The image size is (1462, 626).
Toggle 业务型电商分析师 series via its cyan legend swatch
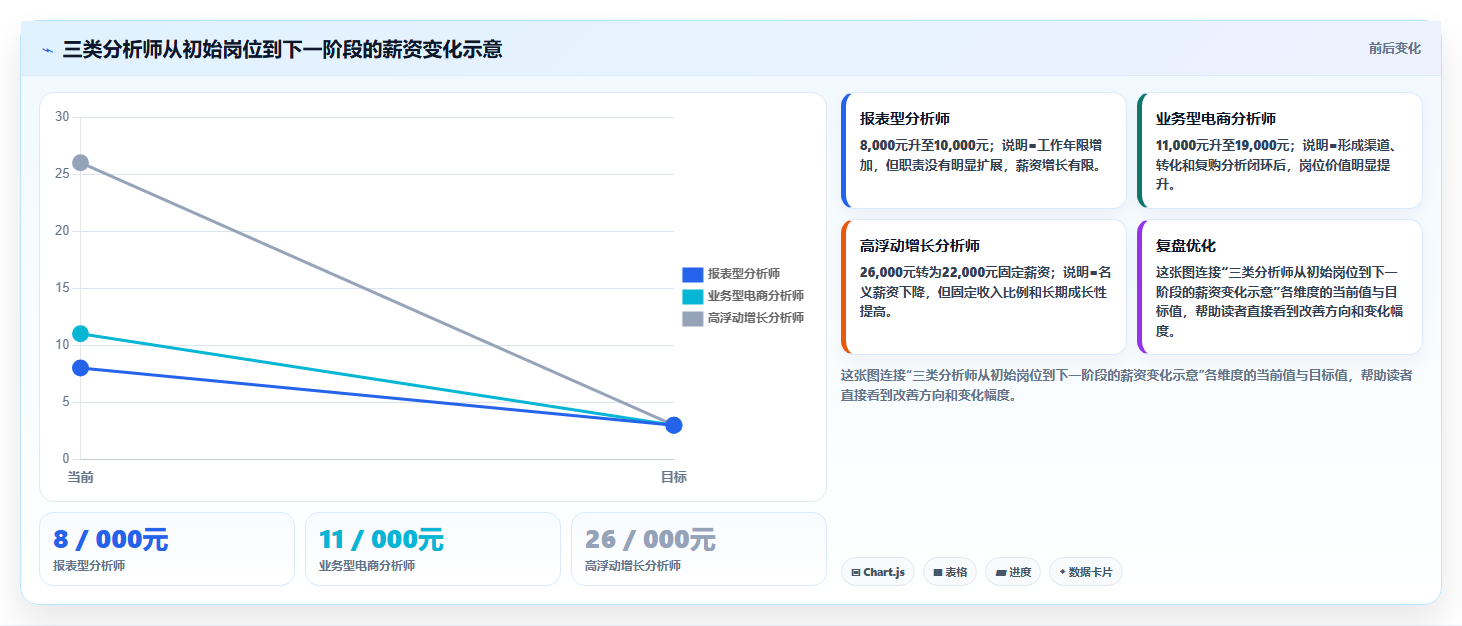pyautogui.click(x=693, y=296)
